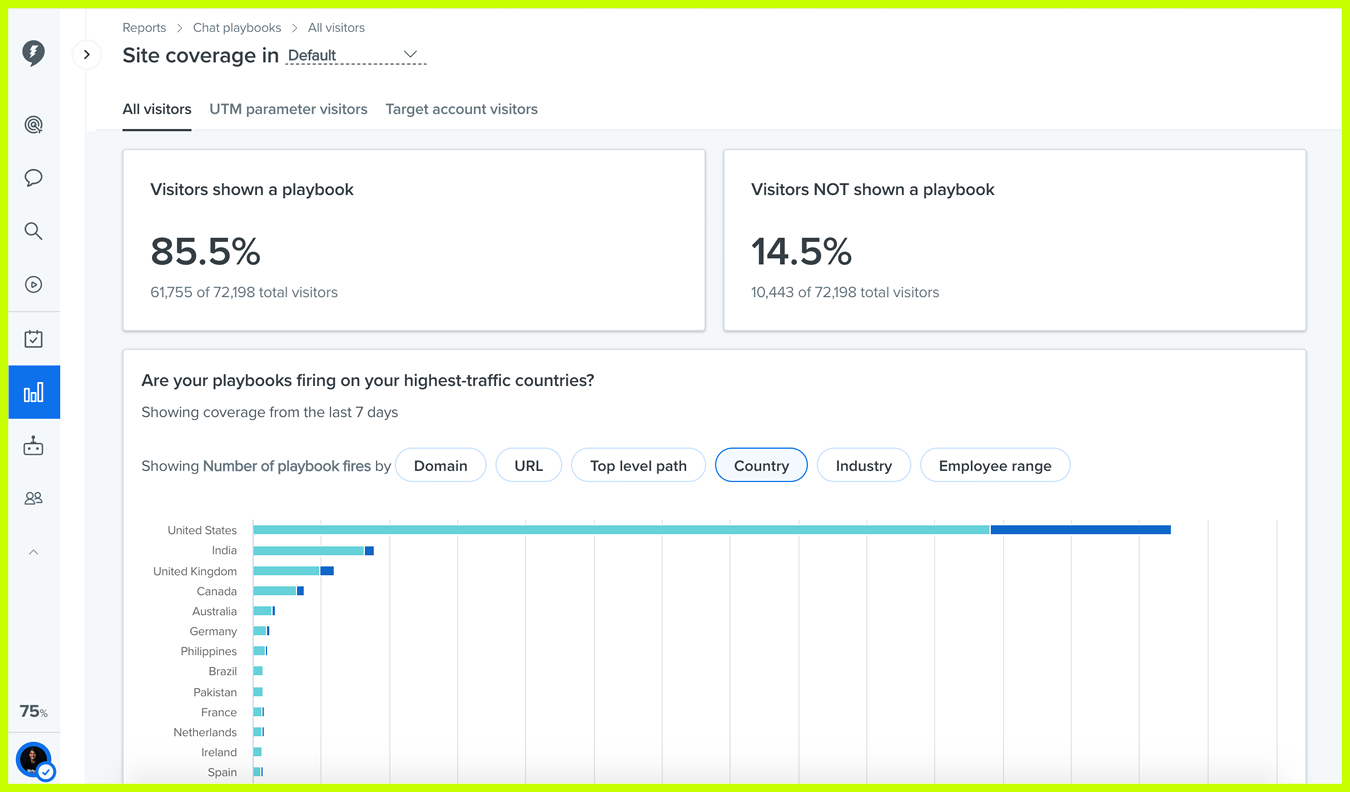
Task: Go to Chat playbooks breadcrumb link
Action: point(237,28)
